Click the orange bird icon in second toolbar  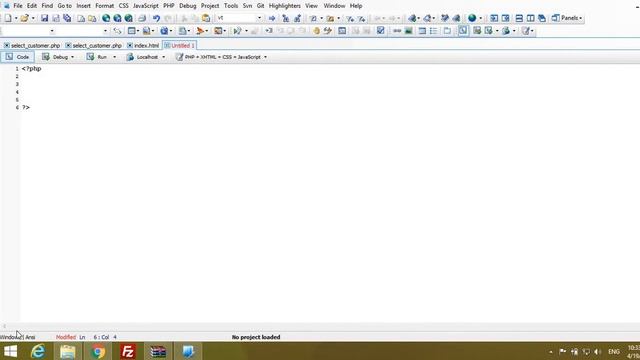coord(200,31)
